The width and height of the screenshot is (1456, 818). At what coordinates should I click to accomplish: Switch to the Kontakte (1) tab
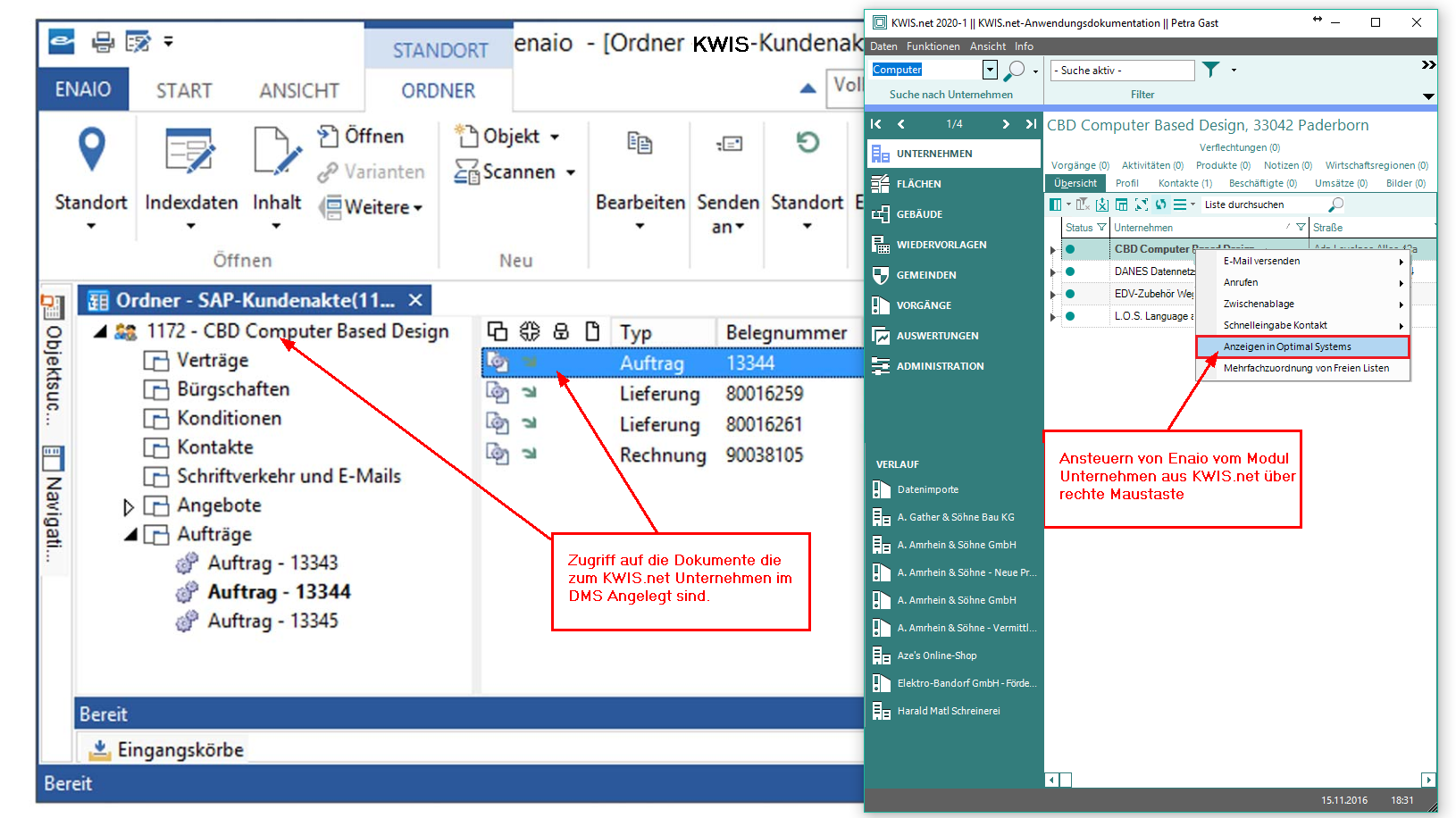coord(1184,183)
